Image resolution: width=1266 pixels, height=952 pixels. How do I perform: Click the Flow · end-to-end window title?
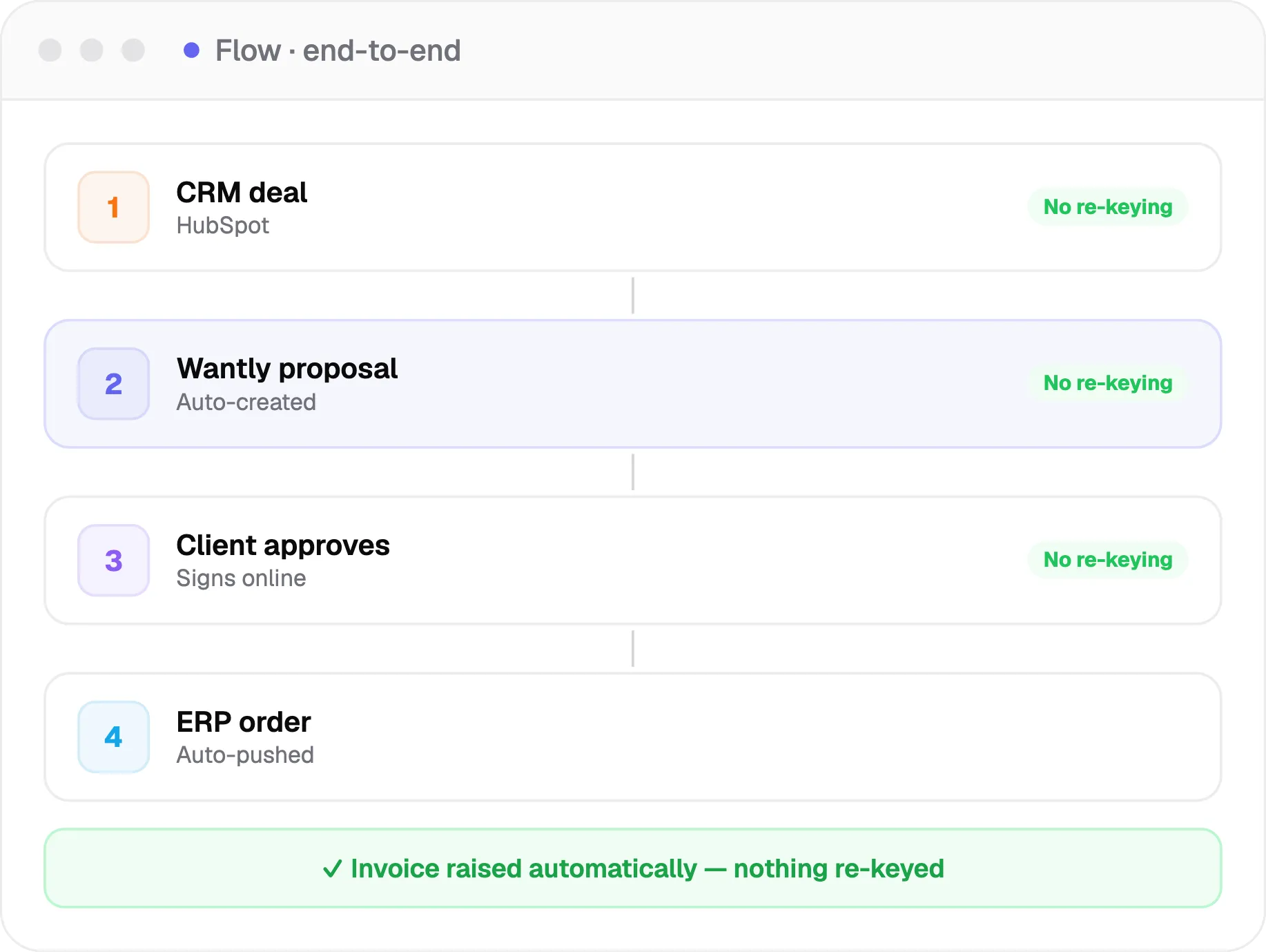coord(338,50)
